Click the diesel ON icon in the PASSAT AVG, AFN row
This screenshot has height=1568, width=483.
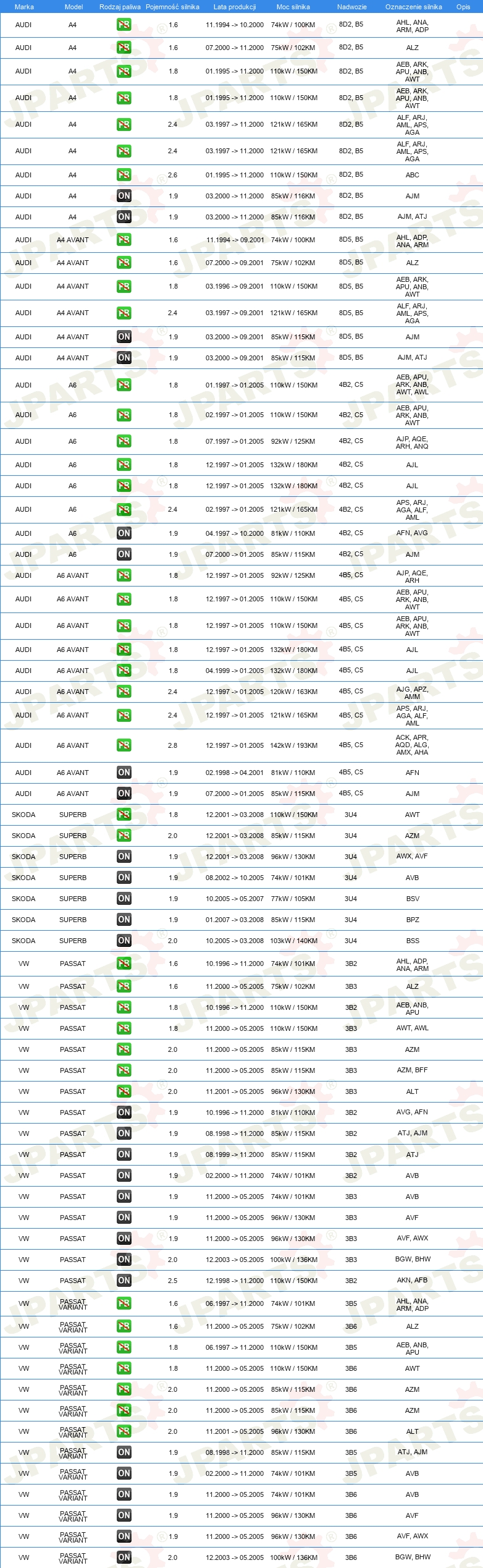click(124, 1112)
